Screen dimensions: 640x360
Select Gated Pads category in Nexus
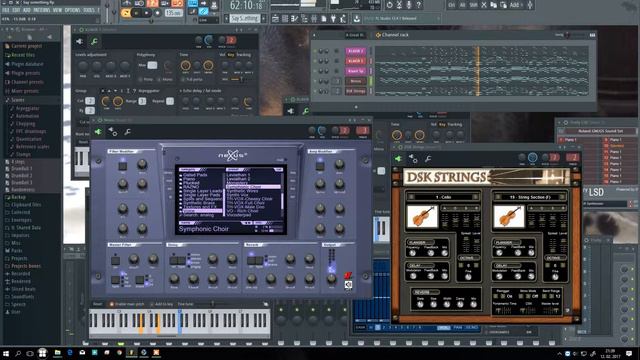click(x=195, y=175)
